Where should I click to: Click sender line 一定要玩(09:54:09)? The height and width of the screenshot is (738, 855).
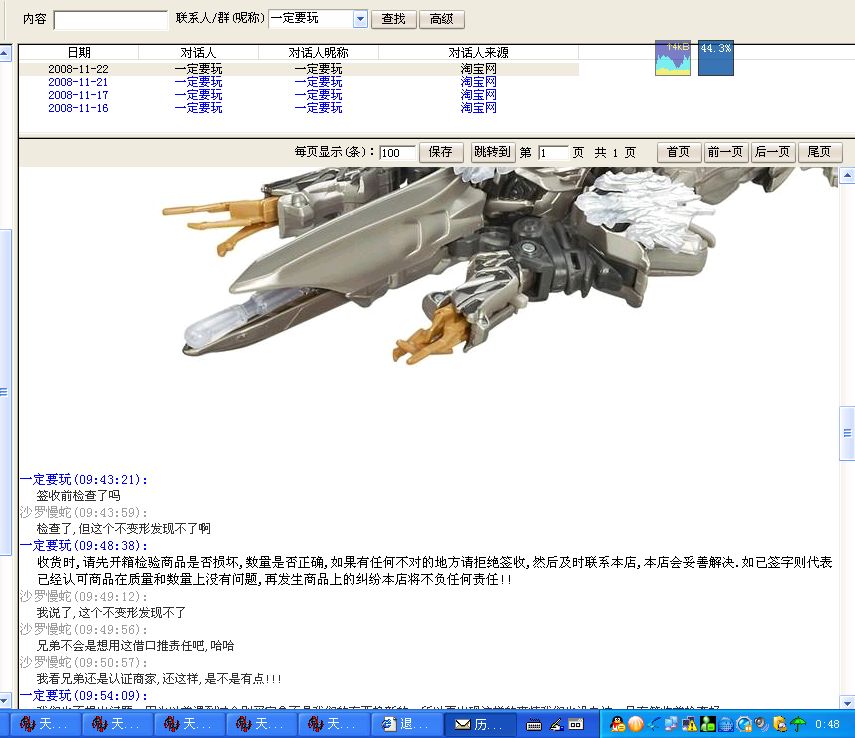(83, 695)
